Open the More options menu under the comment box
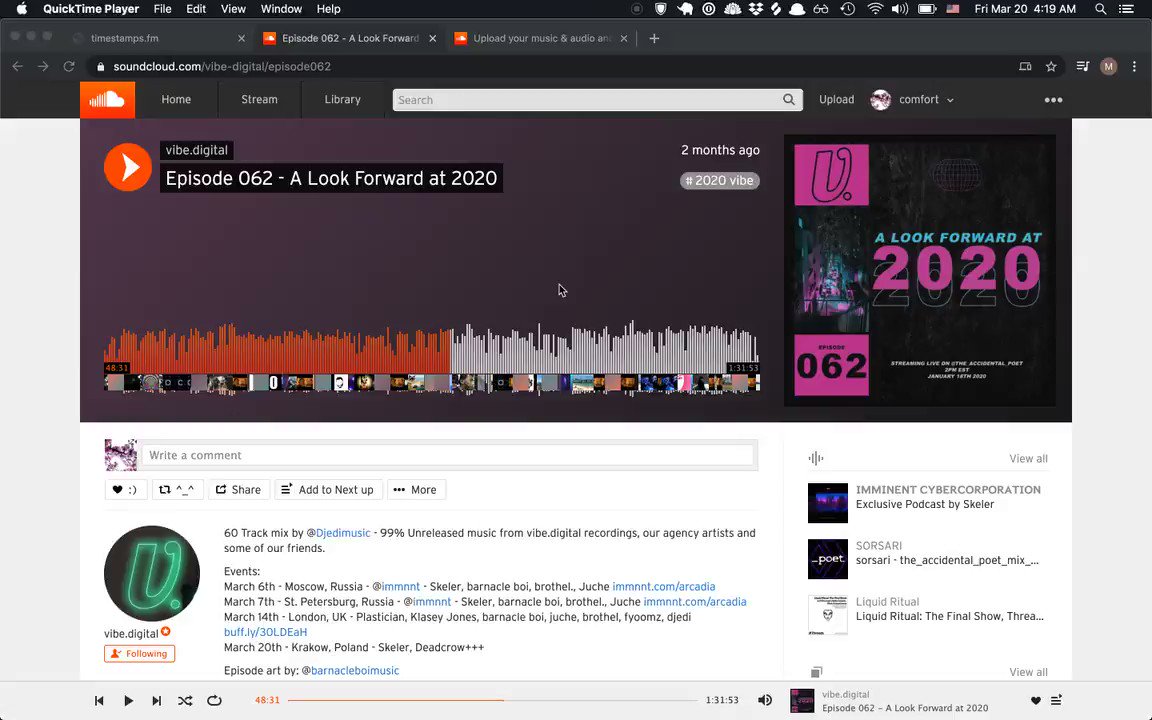1152x720 pixels. [415, 489]
